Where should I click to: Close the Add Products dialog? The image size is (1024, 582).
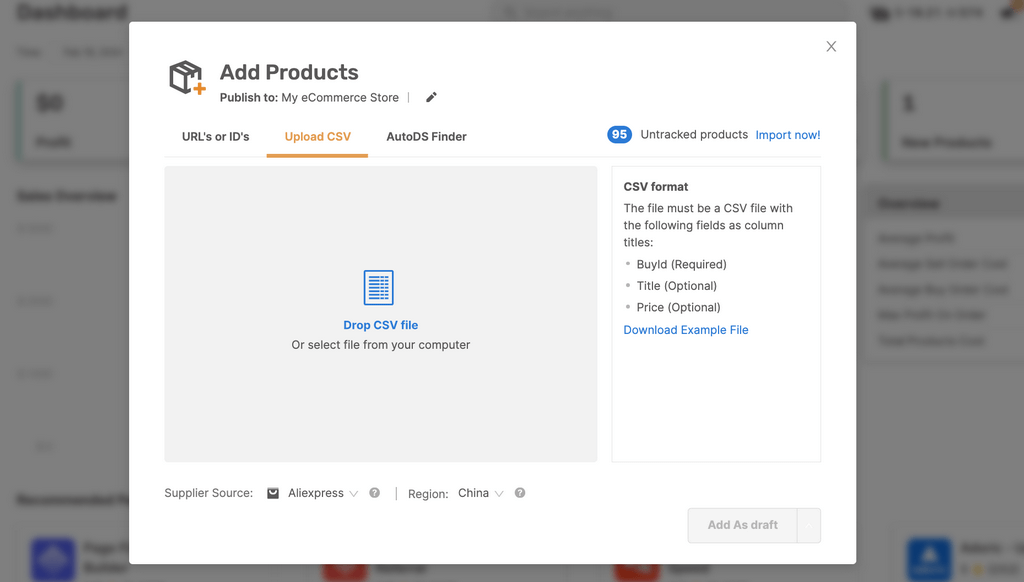tap(831, 46)
